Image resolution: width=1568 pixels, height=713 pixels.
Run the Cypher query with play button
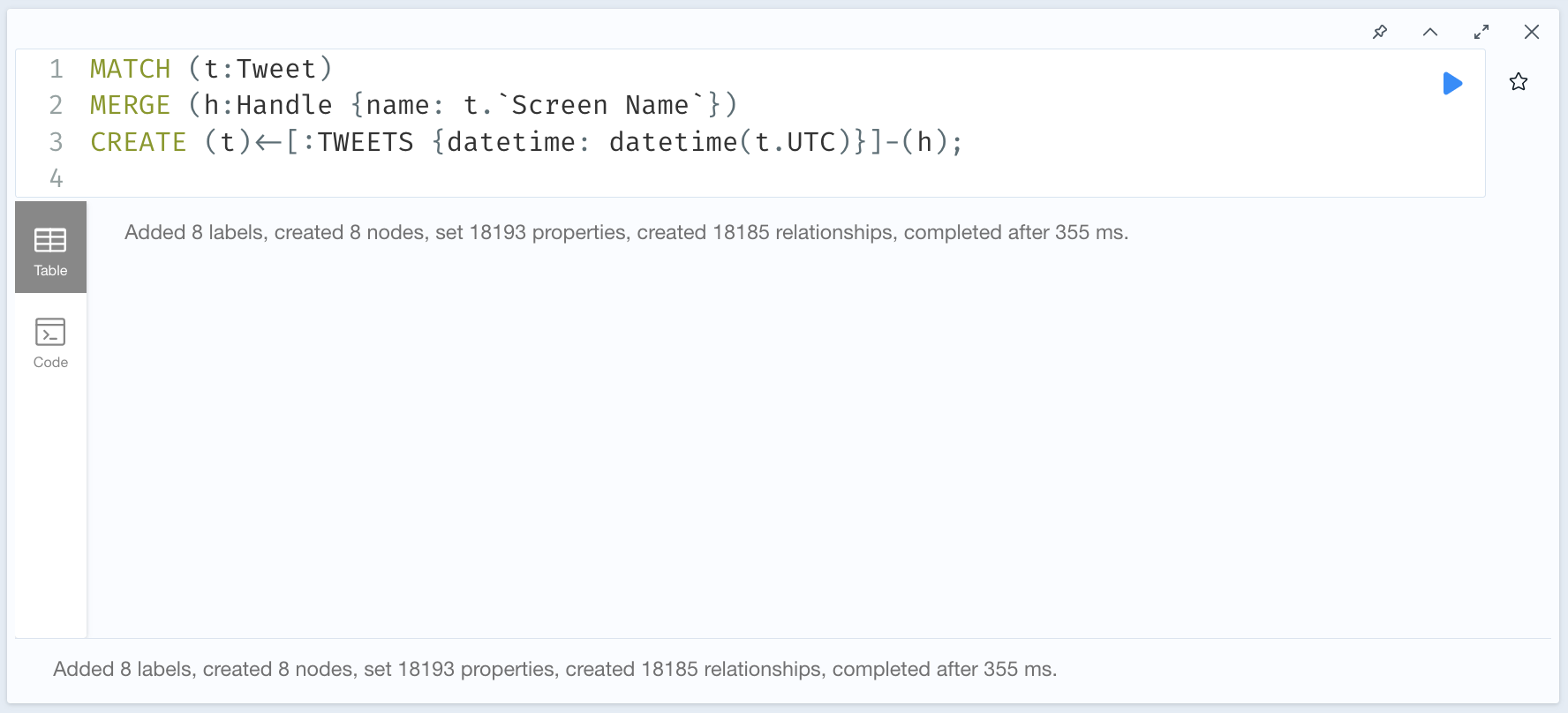tap(1452, 84)
